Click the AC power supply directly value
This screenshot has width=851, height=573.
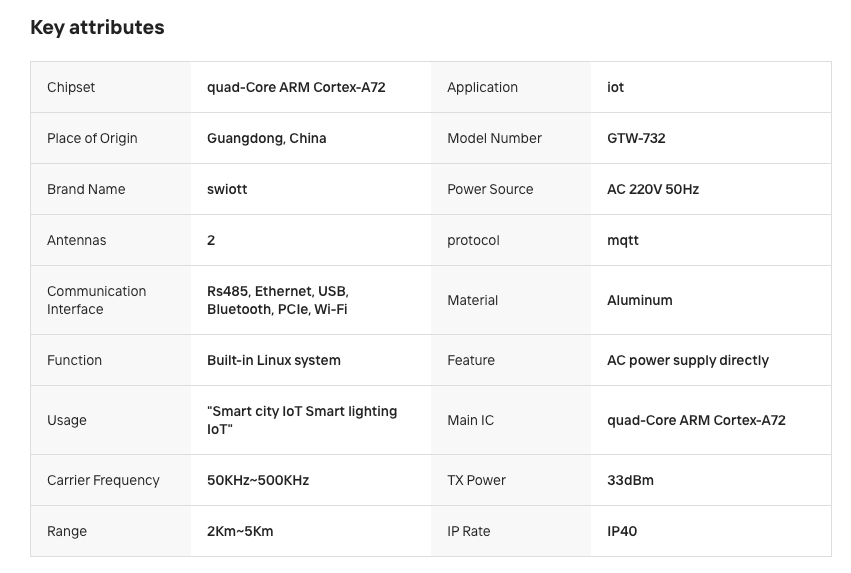pos(688,360)
